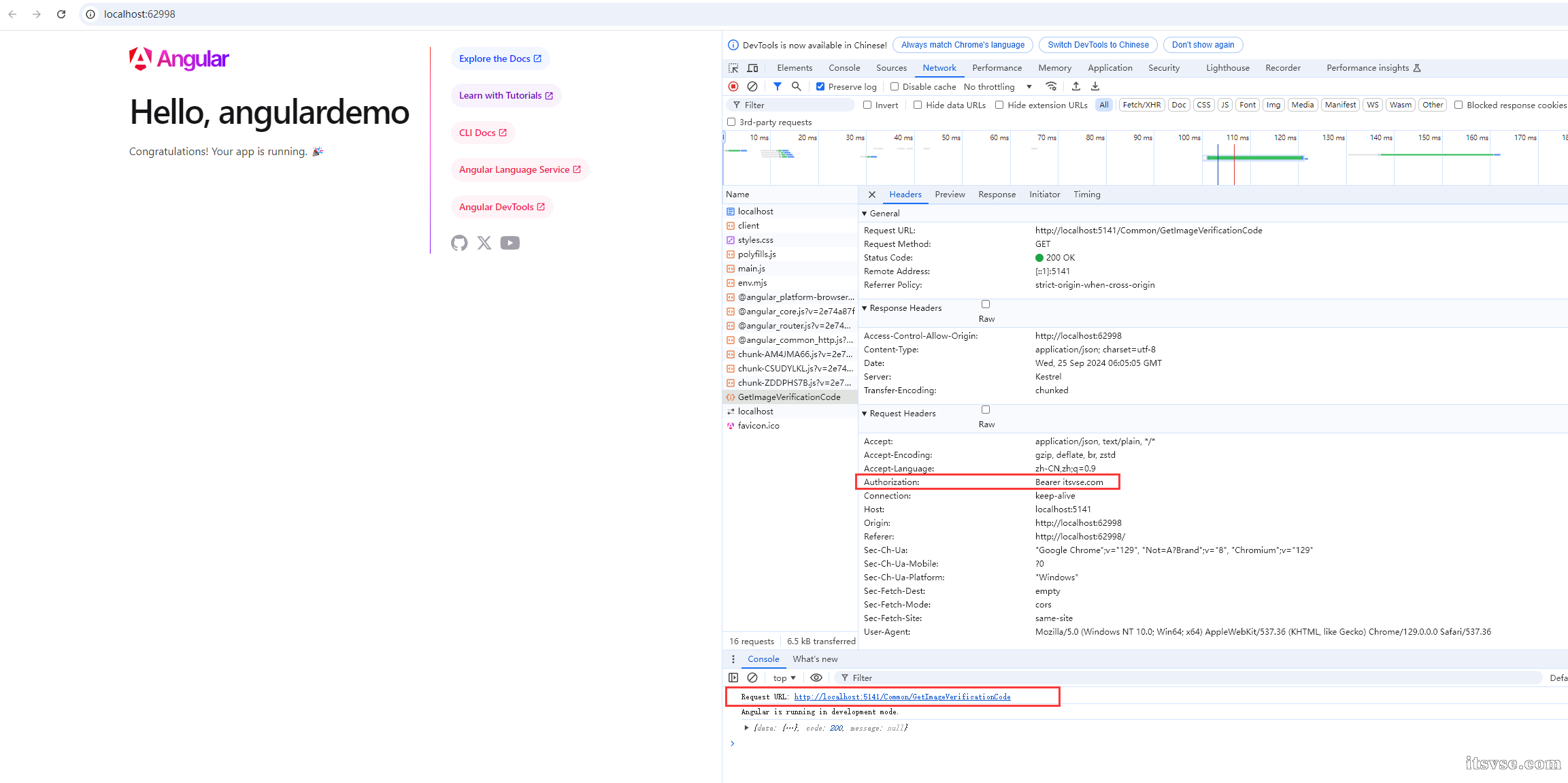The image size is (1568, 783).
Task: Create live expression eye icon
Action: (x=816, y=678)
